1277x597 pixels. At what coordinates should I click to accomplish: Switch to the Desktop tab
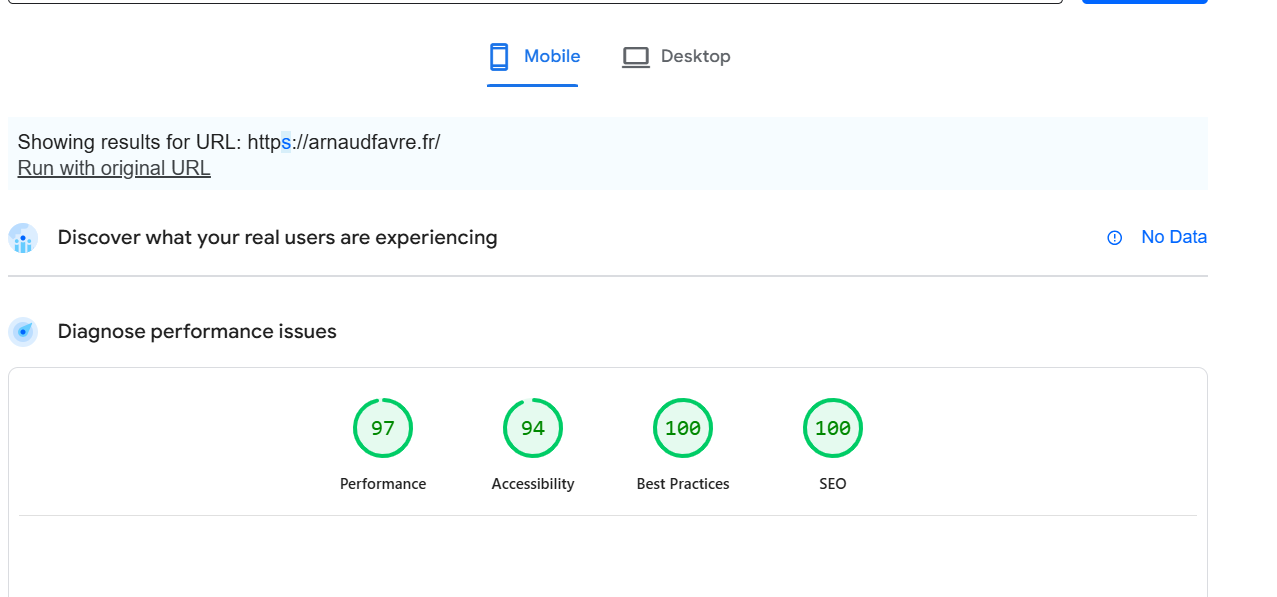676,57
